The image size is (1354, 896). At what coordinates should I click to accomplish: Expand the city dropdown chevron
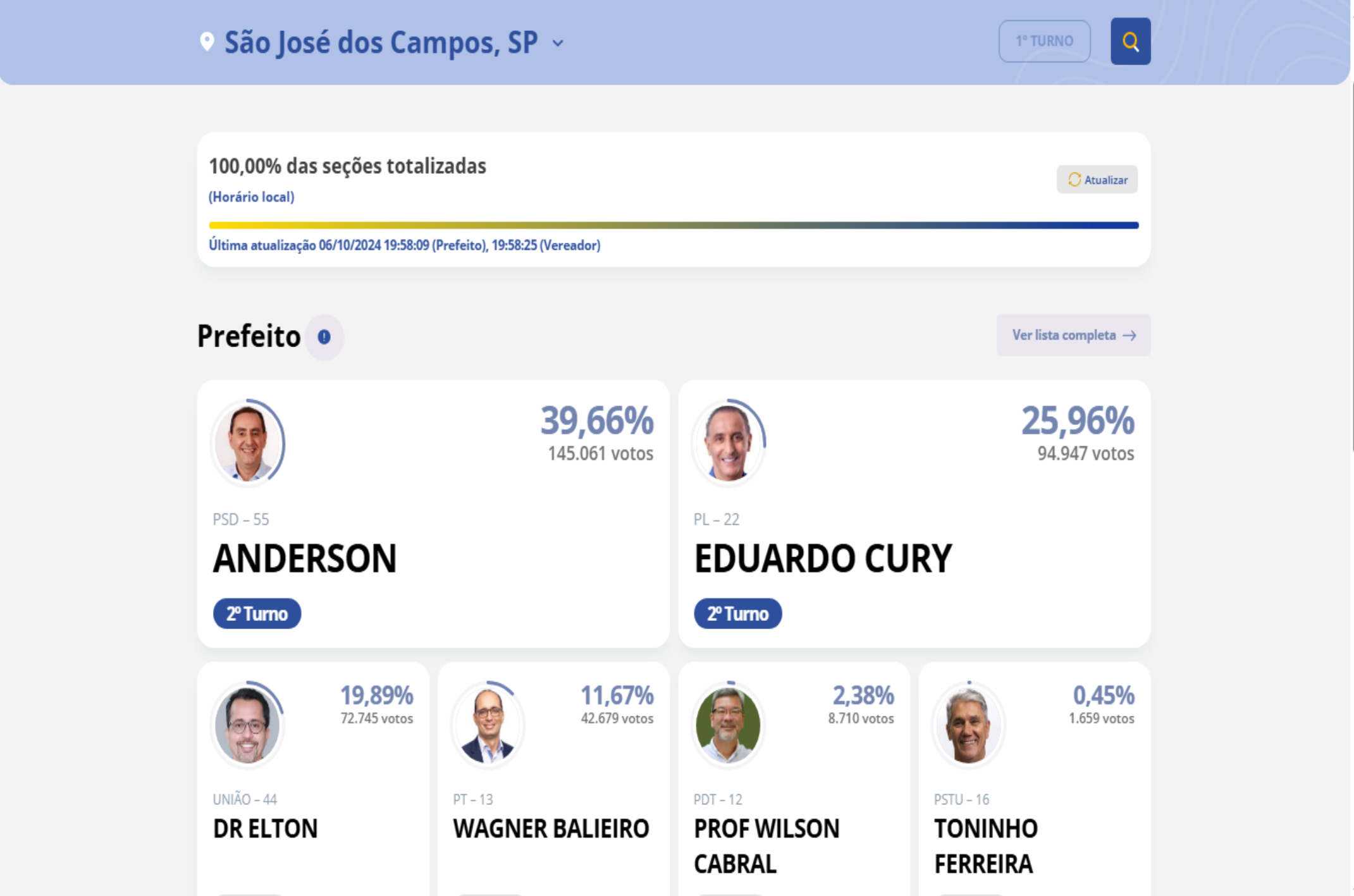click(x=558, y=43)
